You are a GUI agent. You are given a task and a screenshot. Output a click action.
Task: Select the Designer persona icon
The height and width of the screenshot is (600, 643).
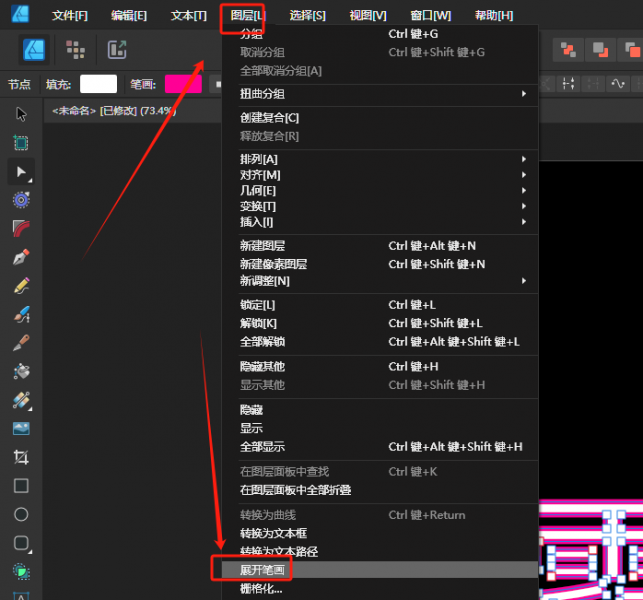34,50
